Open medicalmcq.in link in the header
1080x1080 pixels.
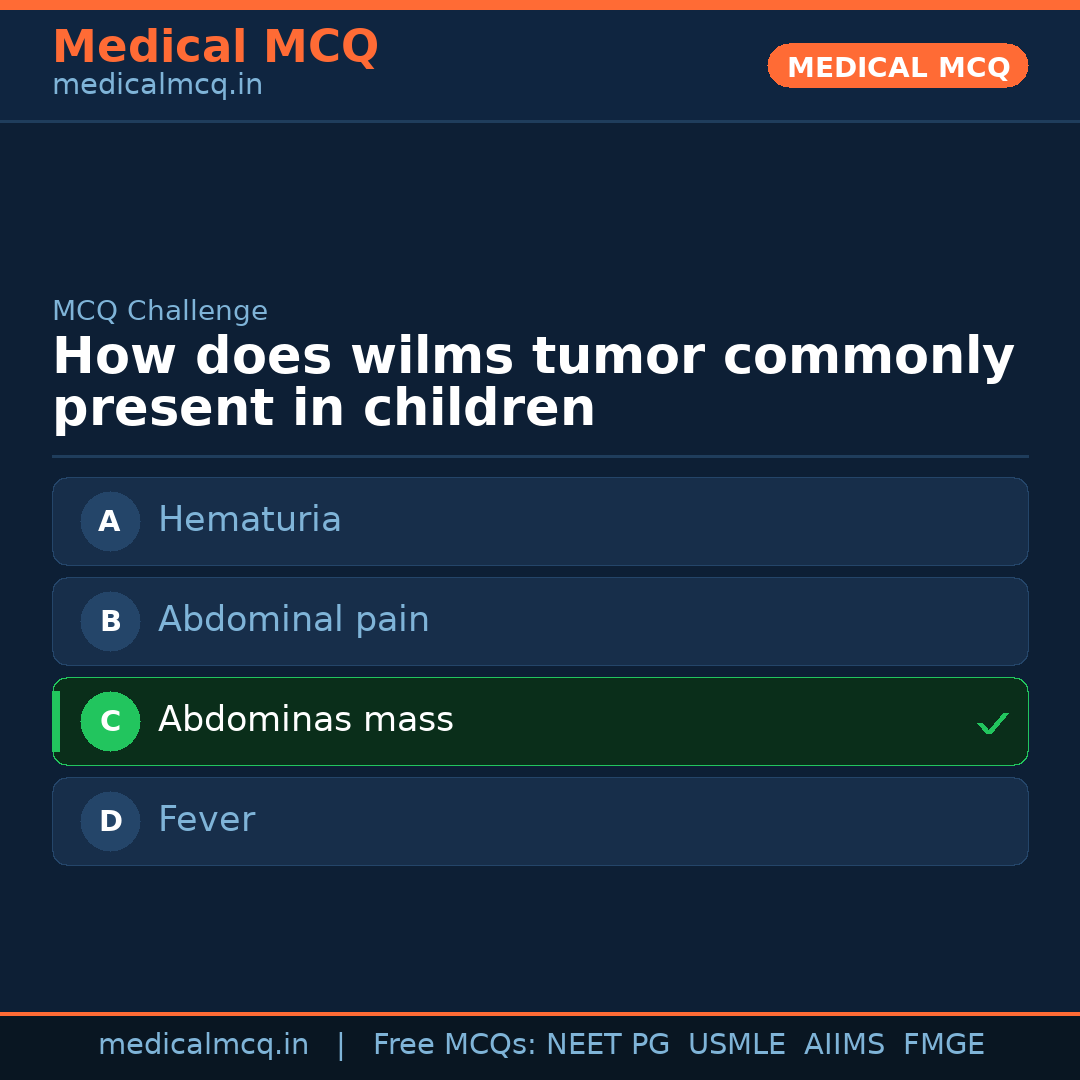[x=157, y=86]
